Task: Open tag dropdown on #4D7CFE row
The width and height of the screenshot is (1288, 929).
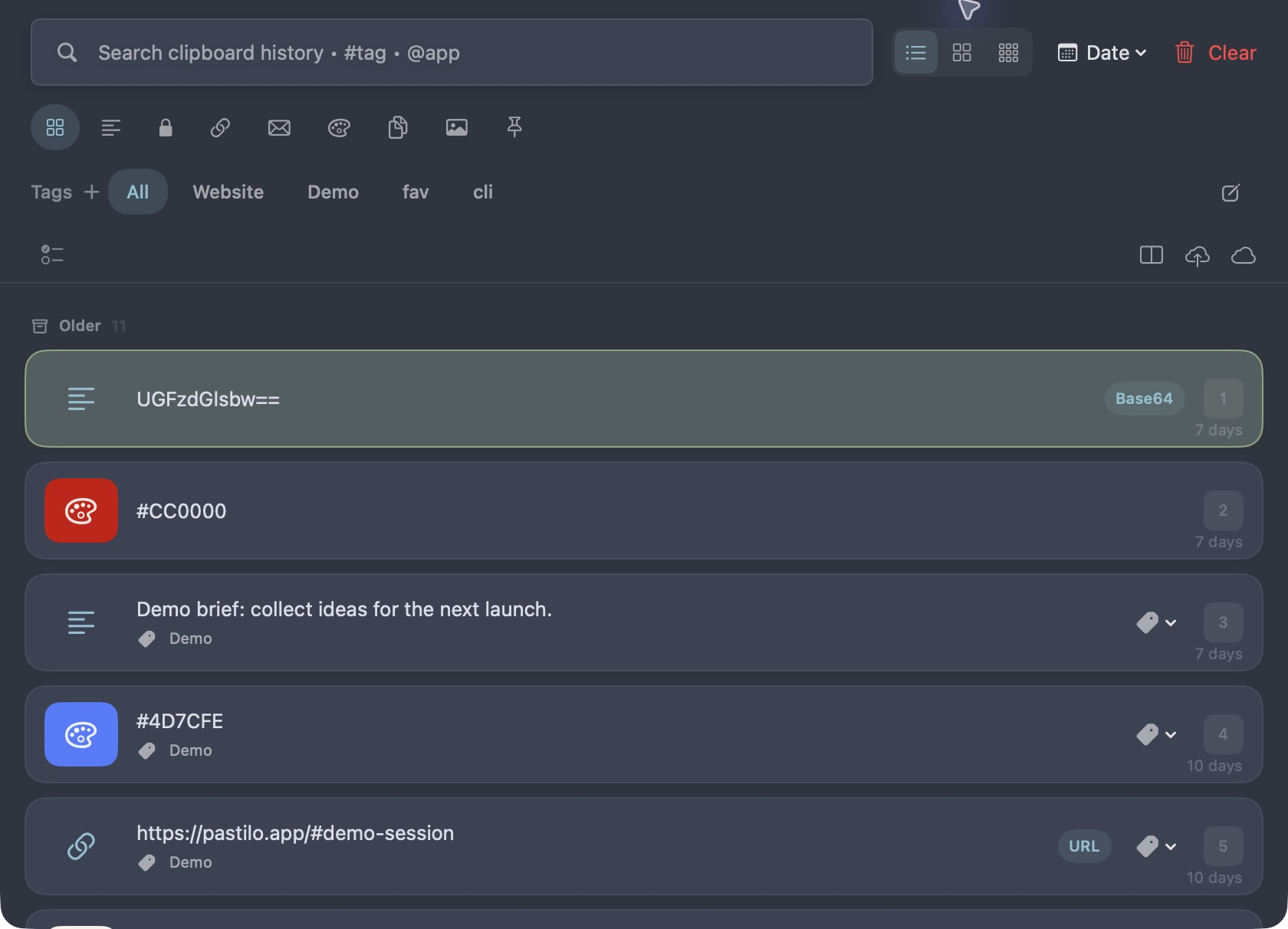Action: click(1156, 734)
